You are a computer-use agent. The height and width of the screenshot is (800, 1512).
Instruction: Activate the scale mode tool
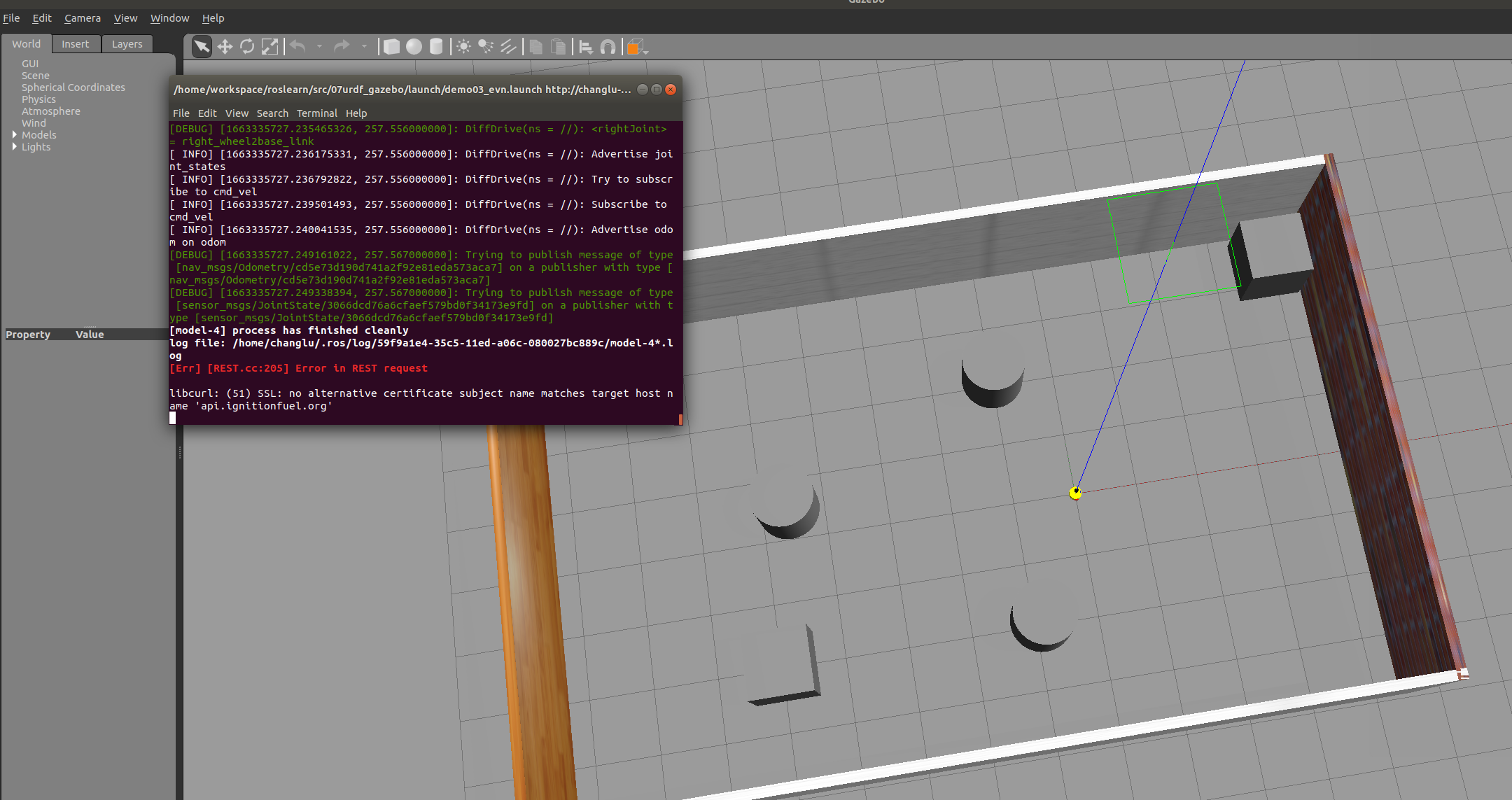pos(269,47)
